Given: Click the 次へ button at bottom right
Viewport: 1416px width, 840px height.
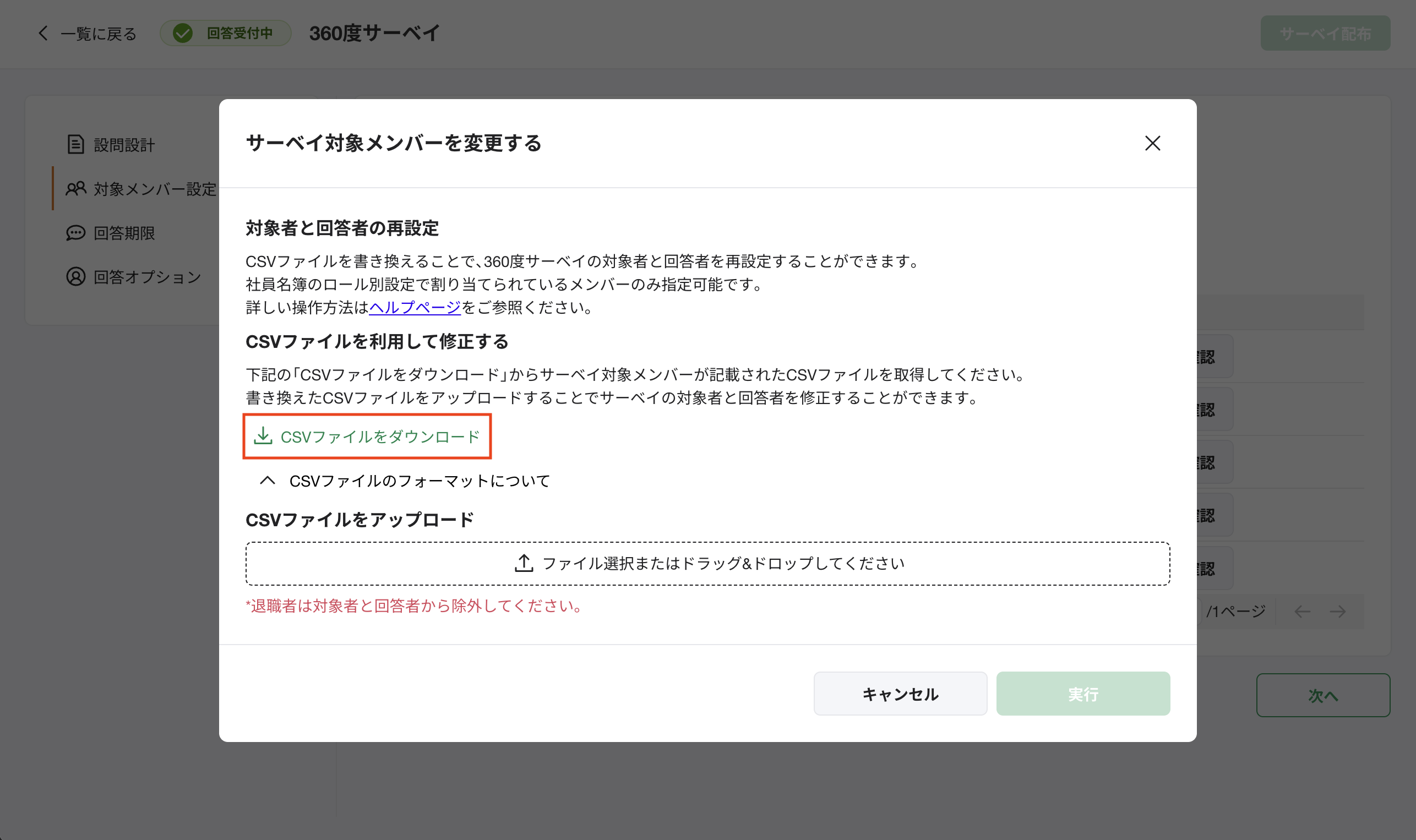Looking at the screenshot, I should [1323, 696].
